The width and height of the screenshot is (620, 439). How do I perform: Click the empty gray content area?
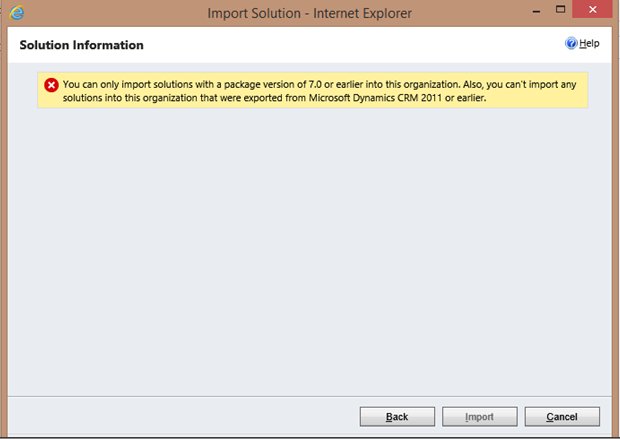pyautogui.click(x=310, y=260)
